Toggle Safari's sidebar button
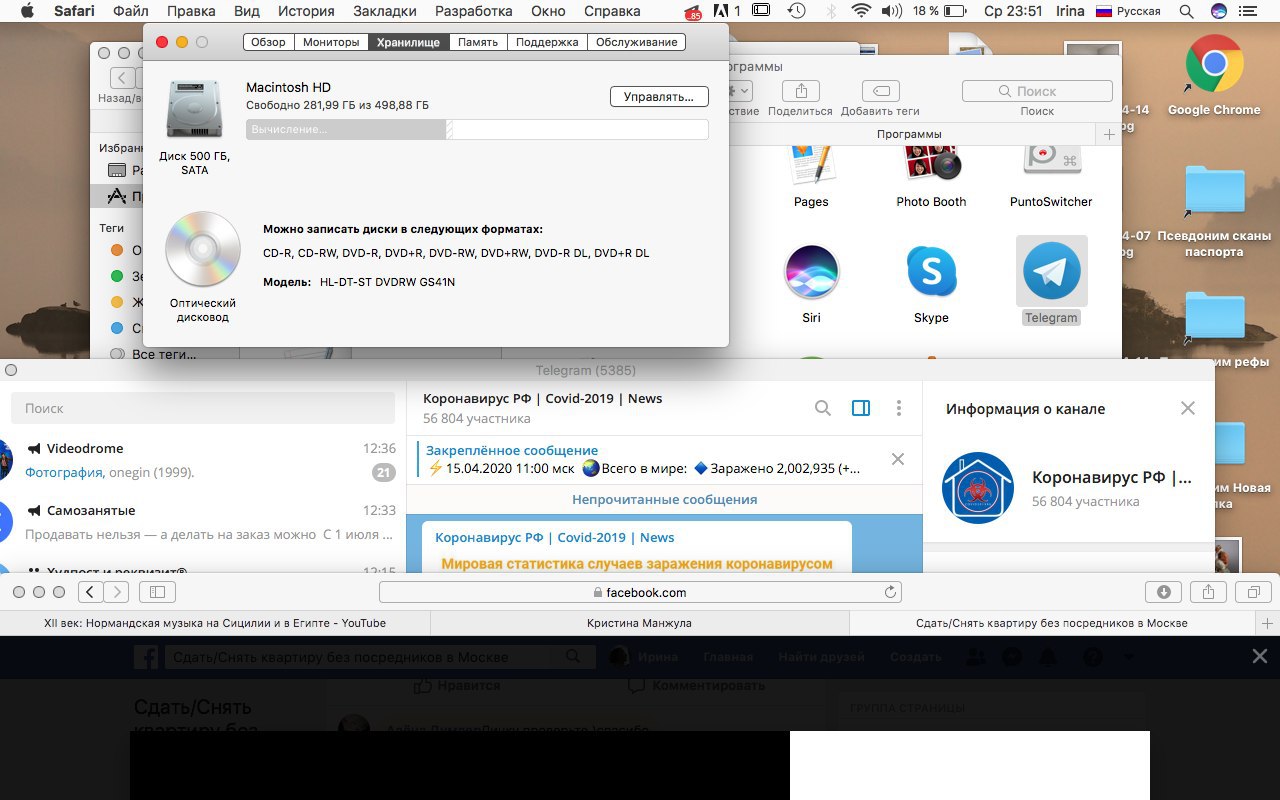 157,592
